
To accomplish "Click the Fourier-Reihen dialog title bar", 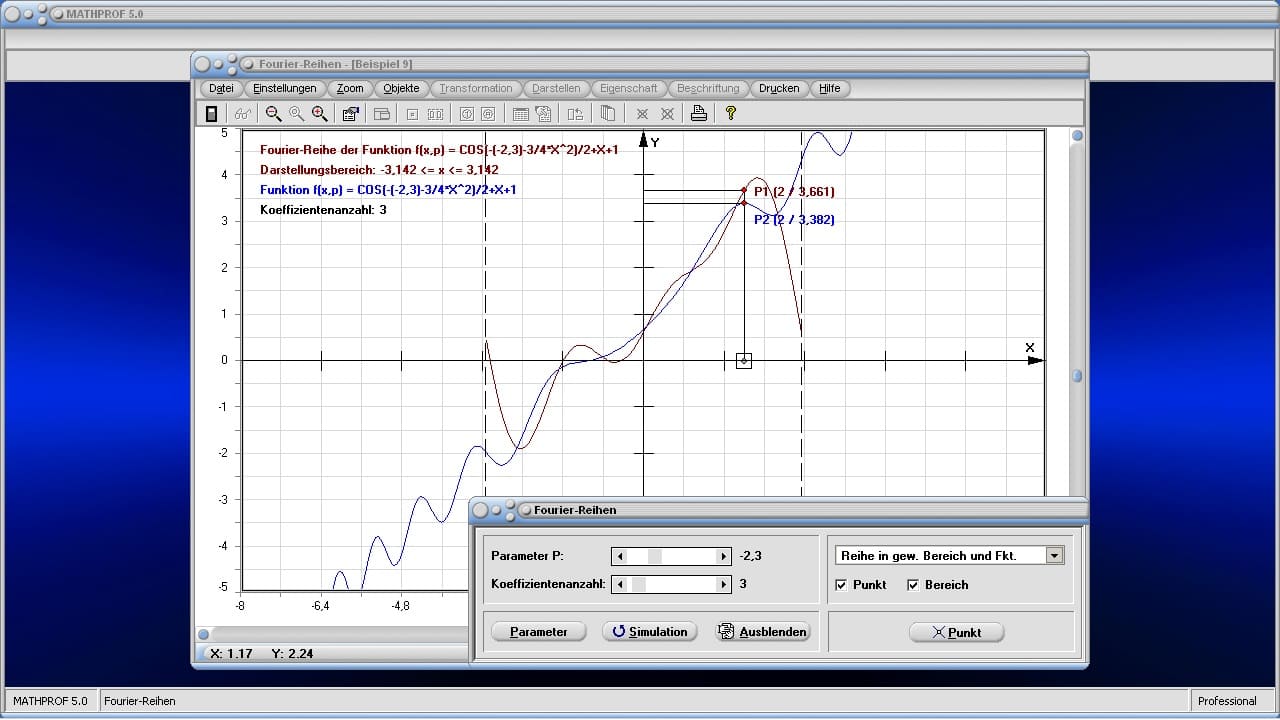I will point(779,510).
